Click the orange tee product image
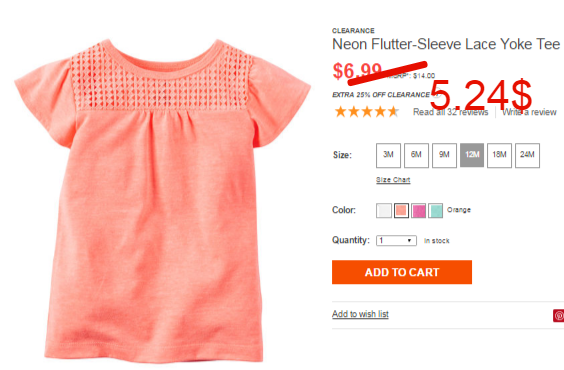 [x=162, y=200]
